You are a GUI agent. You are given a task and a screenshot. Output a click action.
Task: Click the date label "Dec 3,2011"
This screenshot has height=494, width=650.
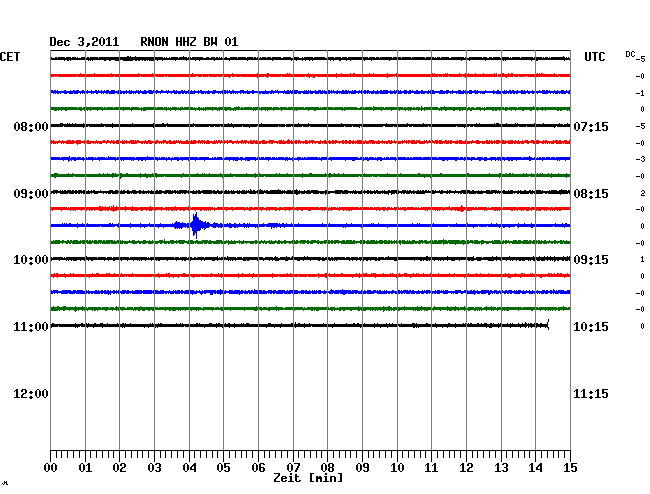coord(84,42)
